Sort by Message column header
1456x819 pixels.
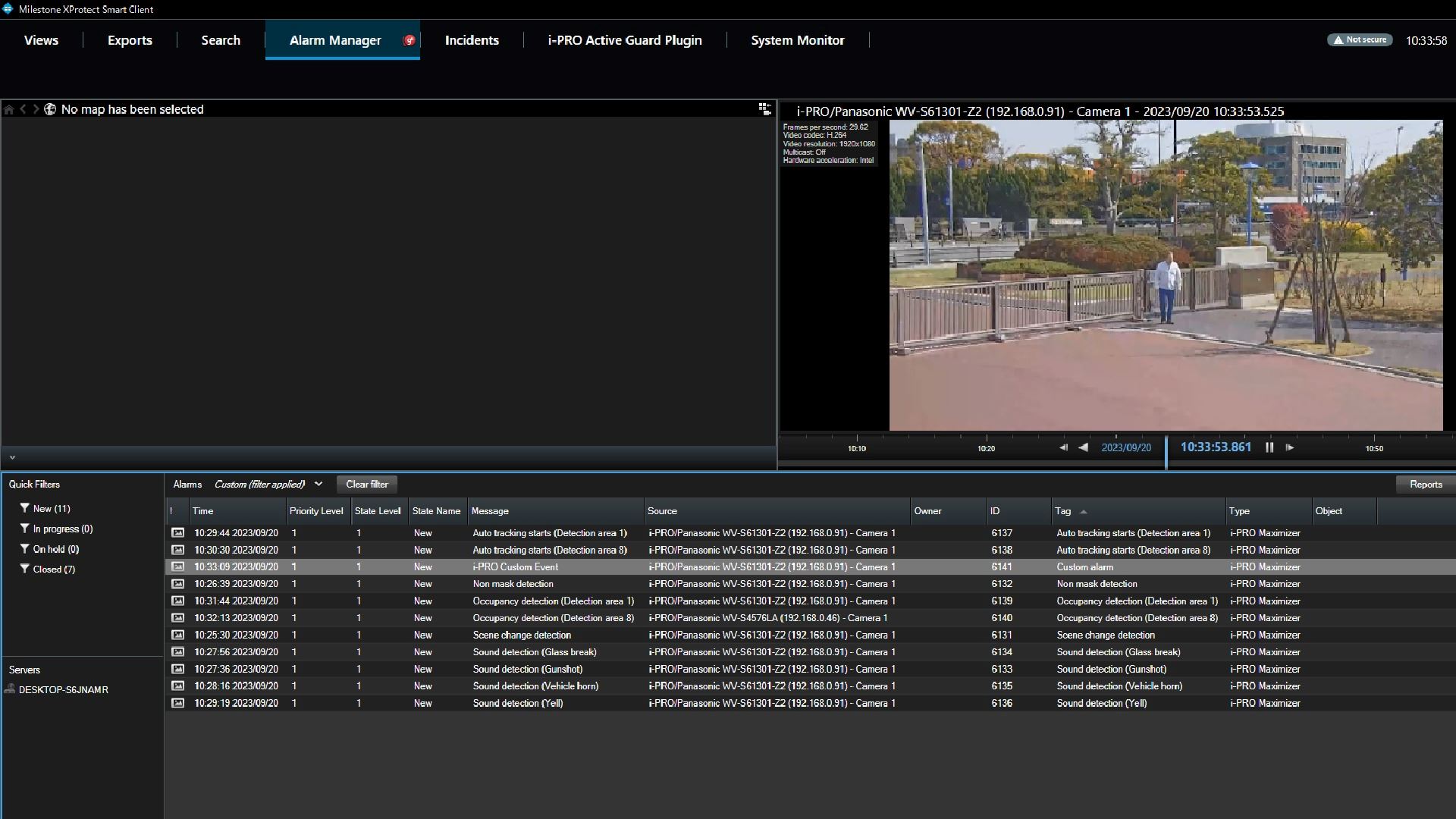555,511
